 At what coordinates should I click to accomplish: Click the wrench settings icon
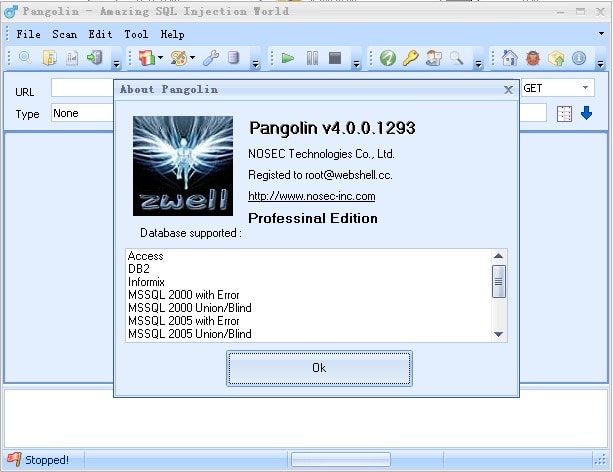pos(211,58)
